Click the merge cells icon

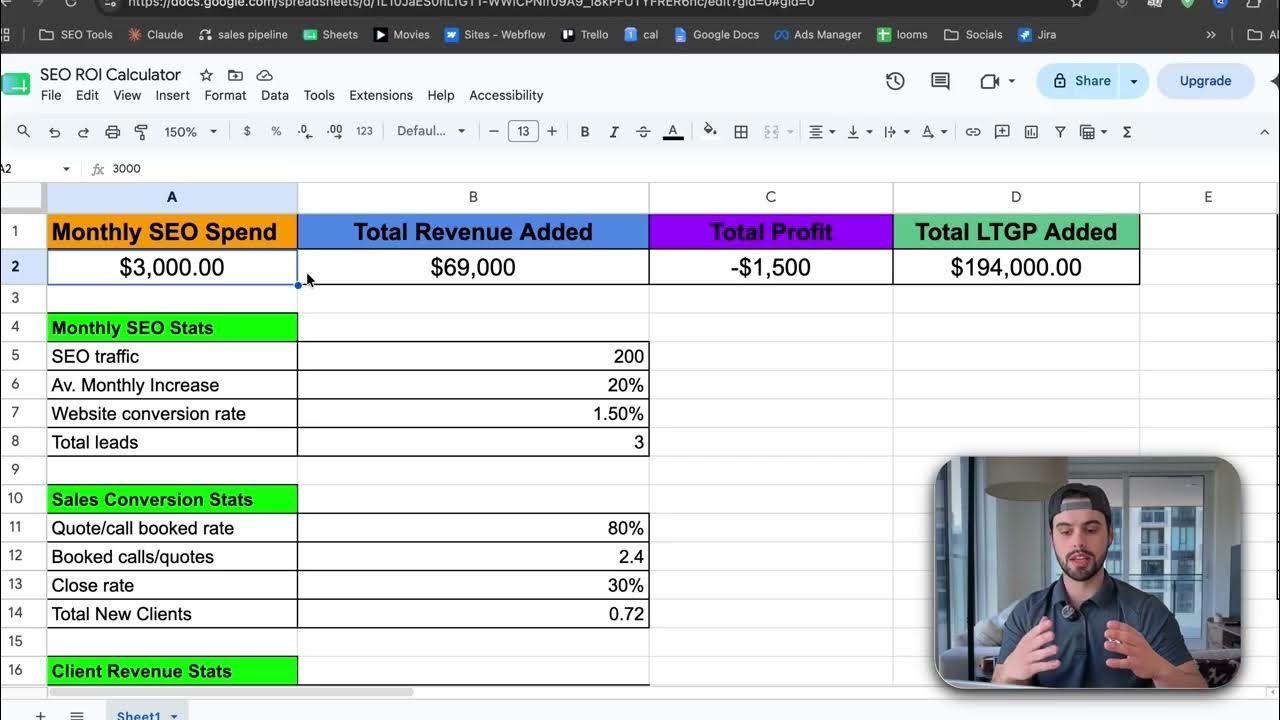coord(771,132)
